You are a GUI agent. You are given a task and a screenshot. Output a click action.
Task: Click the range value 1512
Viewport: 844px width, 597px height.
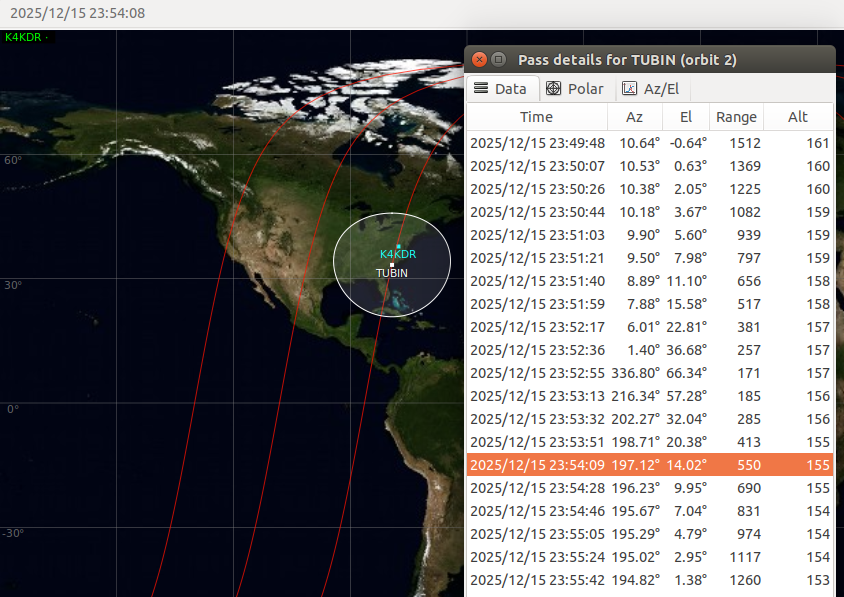tap(745, 143)
